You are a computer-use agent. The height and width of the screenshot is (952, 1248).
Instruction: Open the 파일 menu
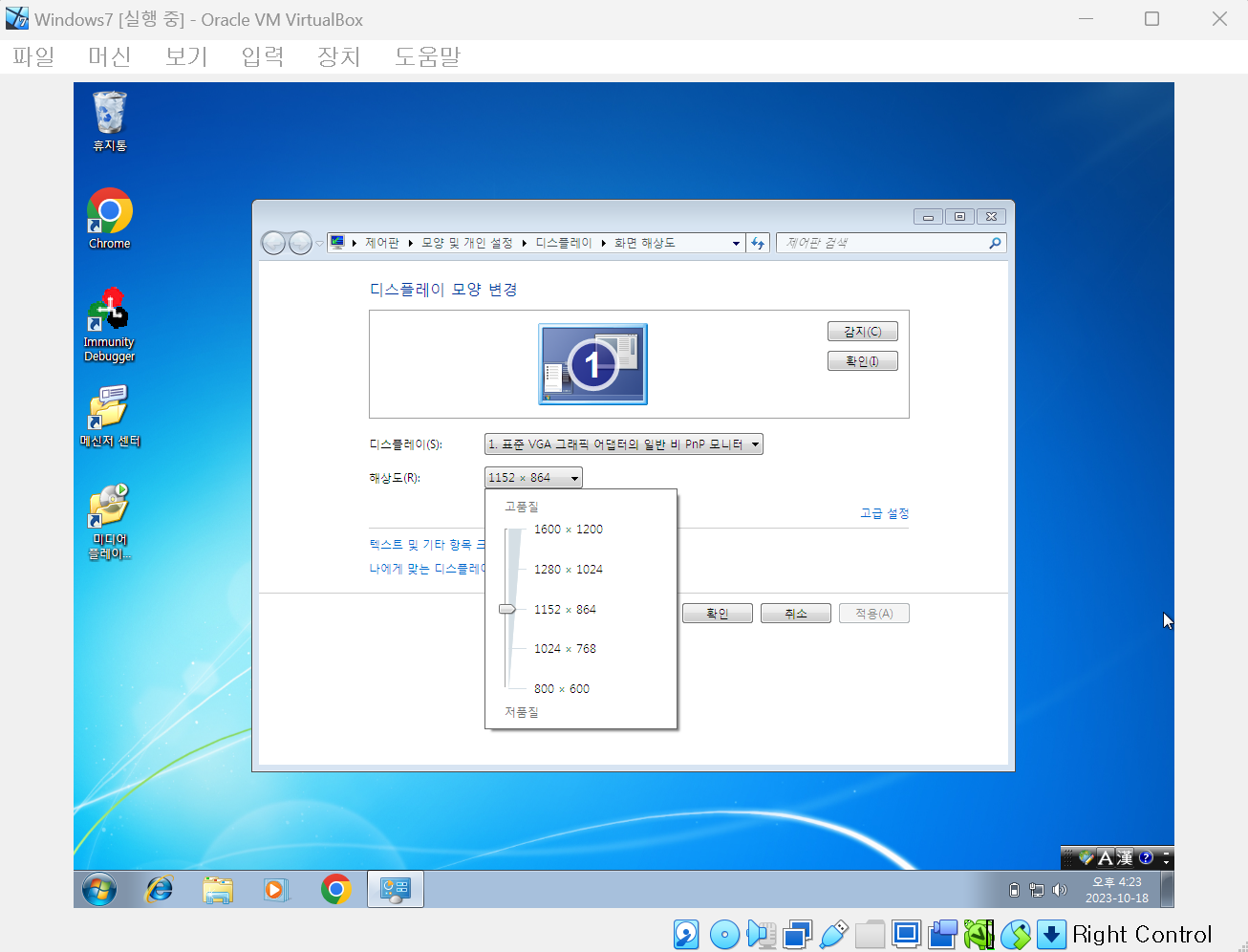pos(33,56)
